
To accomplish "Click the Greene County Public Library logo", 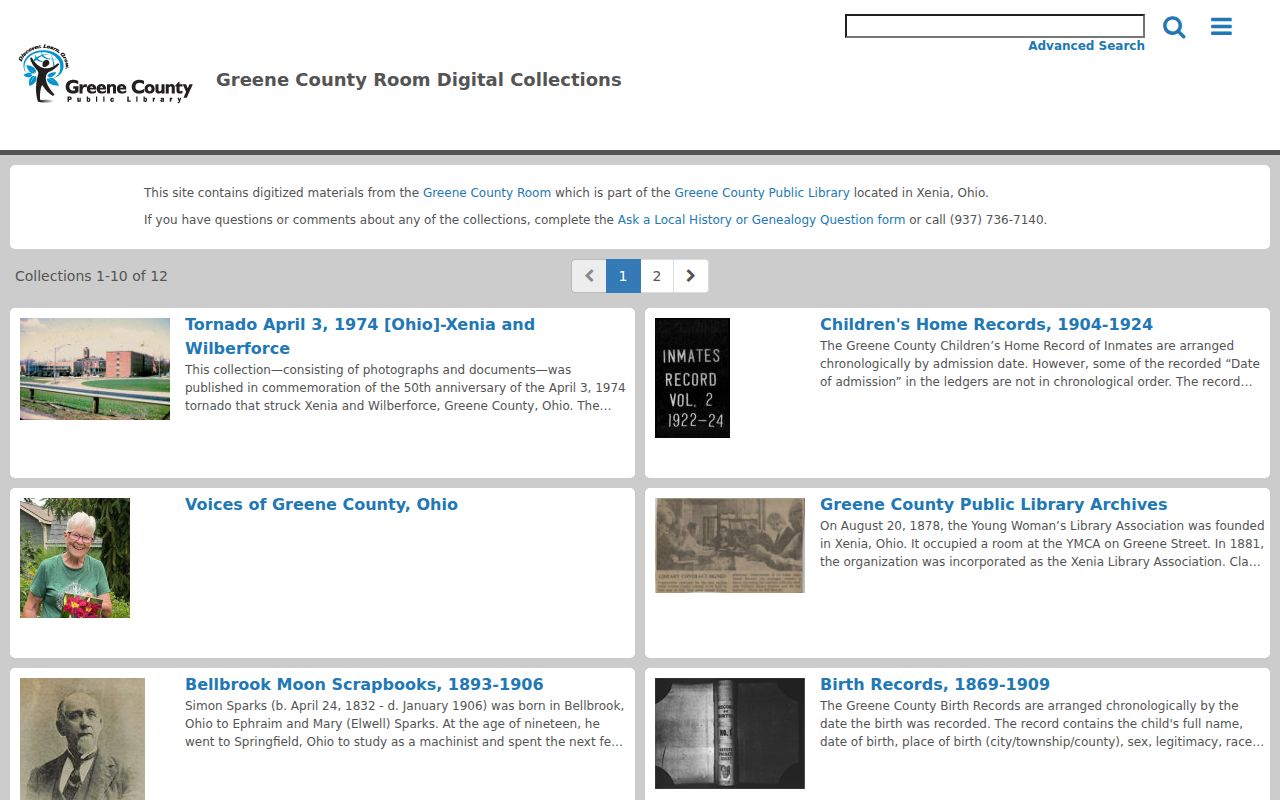I will [x=105, y=75].
